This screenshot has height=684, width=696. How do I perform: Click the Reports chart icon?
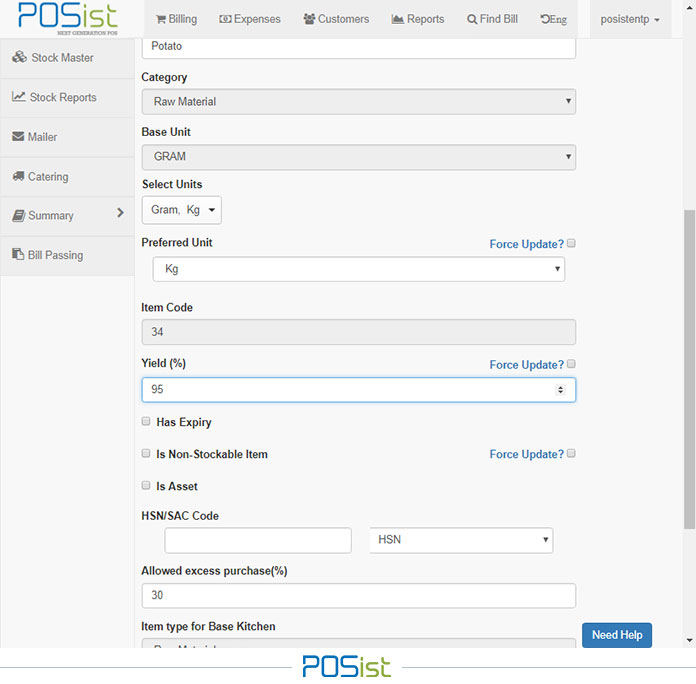coord(398,19)
